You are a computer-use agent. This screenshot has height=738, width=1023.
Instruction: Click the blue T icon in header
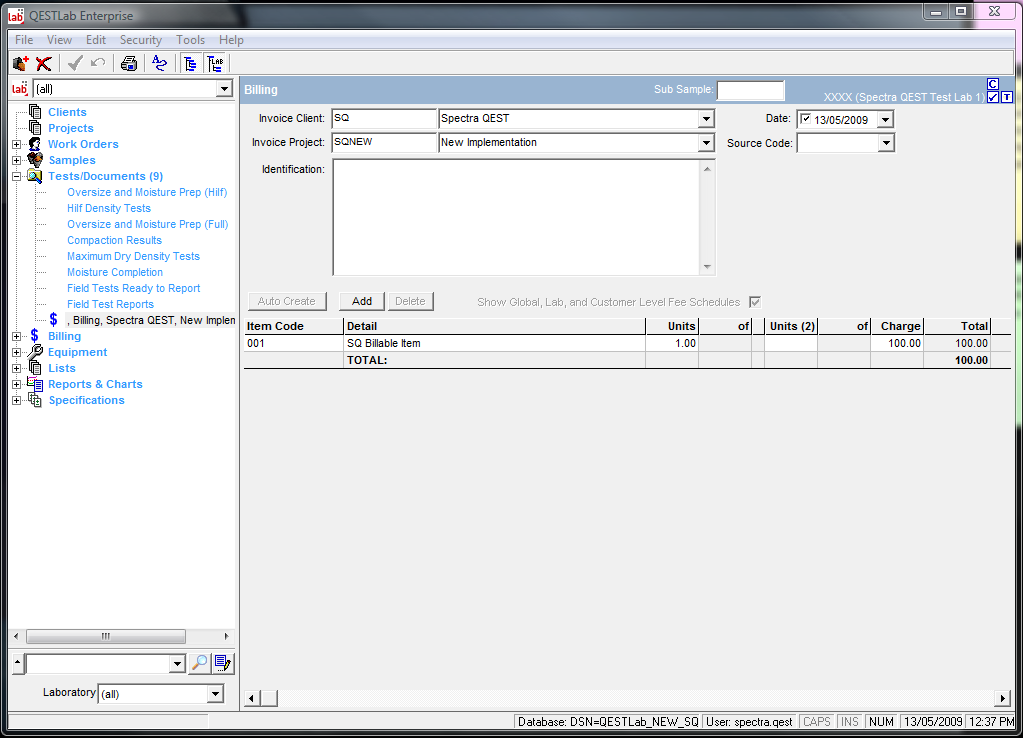click(x=1006, y=97)
